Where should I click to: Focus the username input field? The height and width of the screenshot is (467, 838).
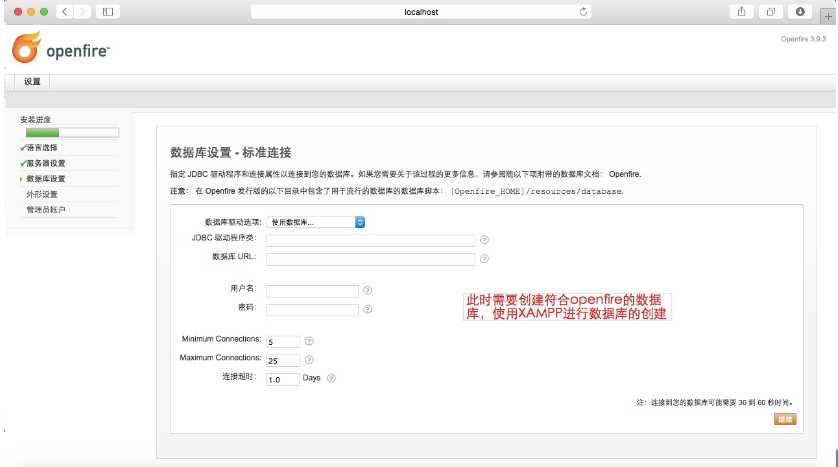312,291
